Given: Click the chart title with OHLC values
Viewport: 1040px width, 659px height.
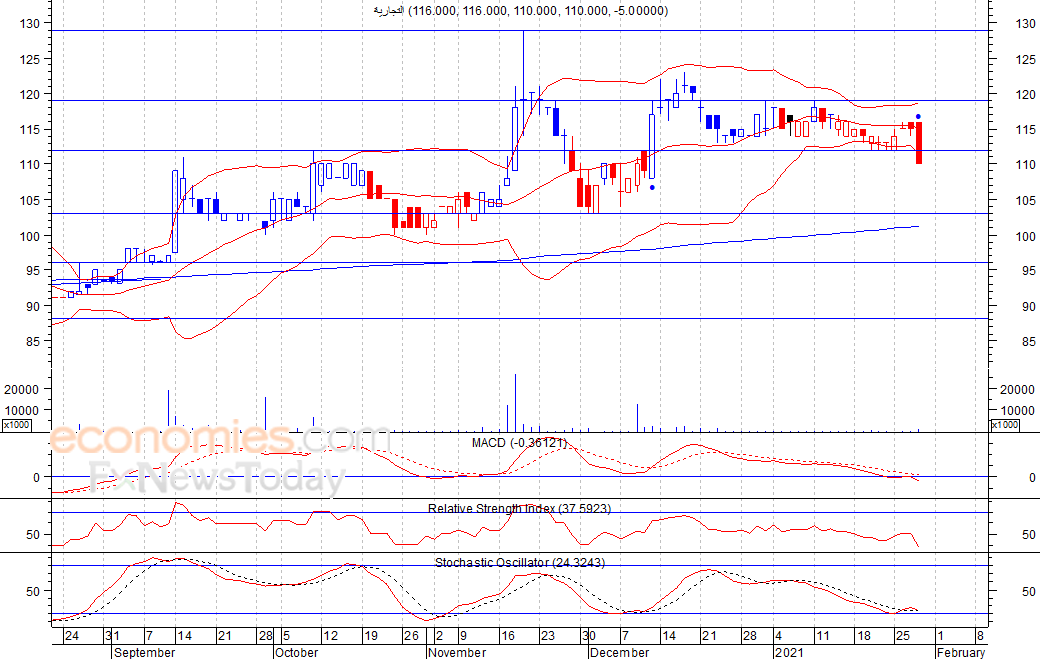Looking at the screenshot, I should coord(521,11).
